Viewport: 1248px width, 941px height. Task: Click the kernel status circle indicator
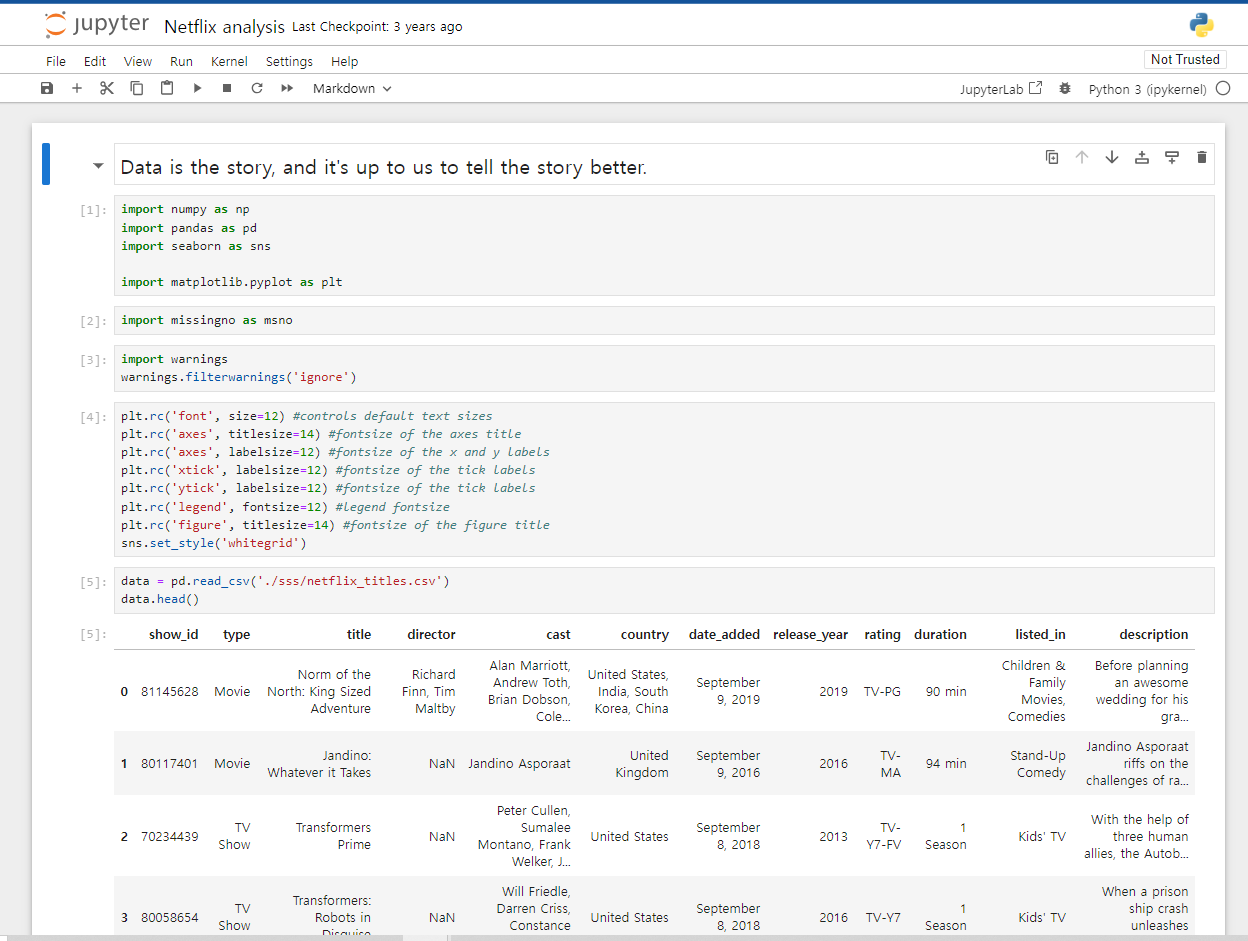tap(1223, 88)
